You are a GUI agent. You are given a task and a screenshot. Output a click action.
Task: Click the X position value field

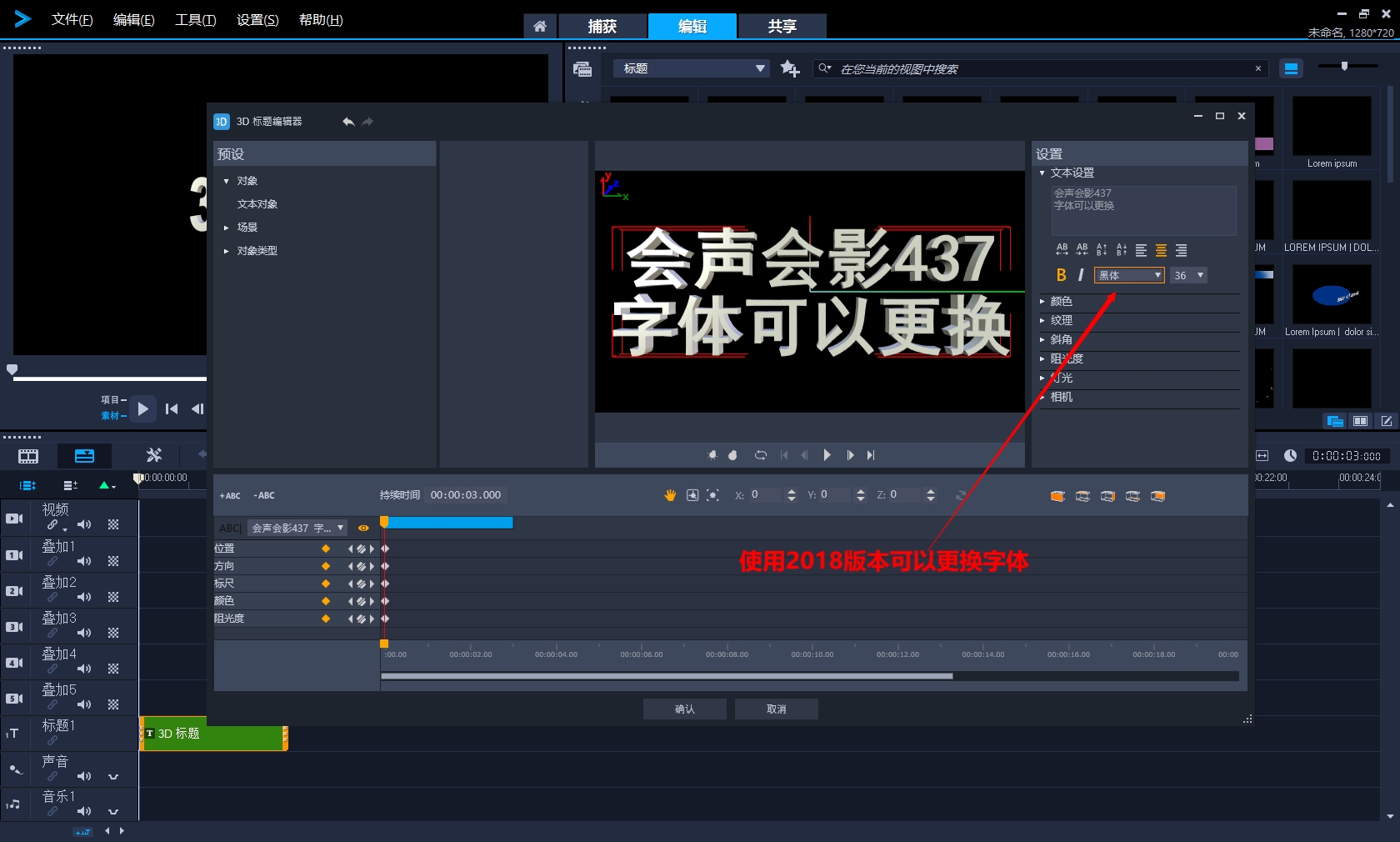[x=765, y=495]
